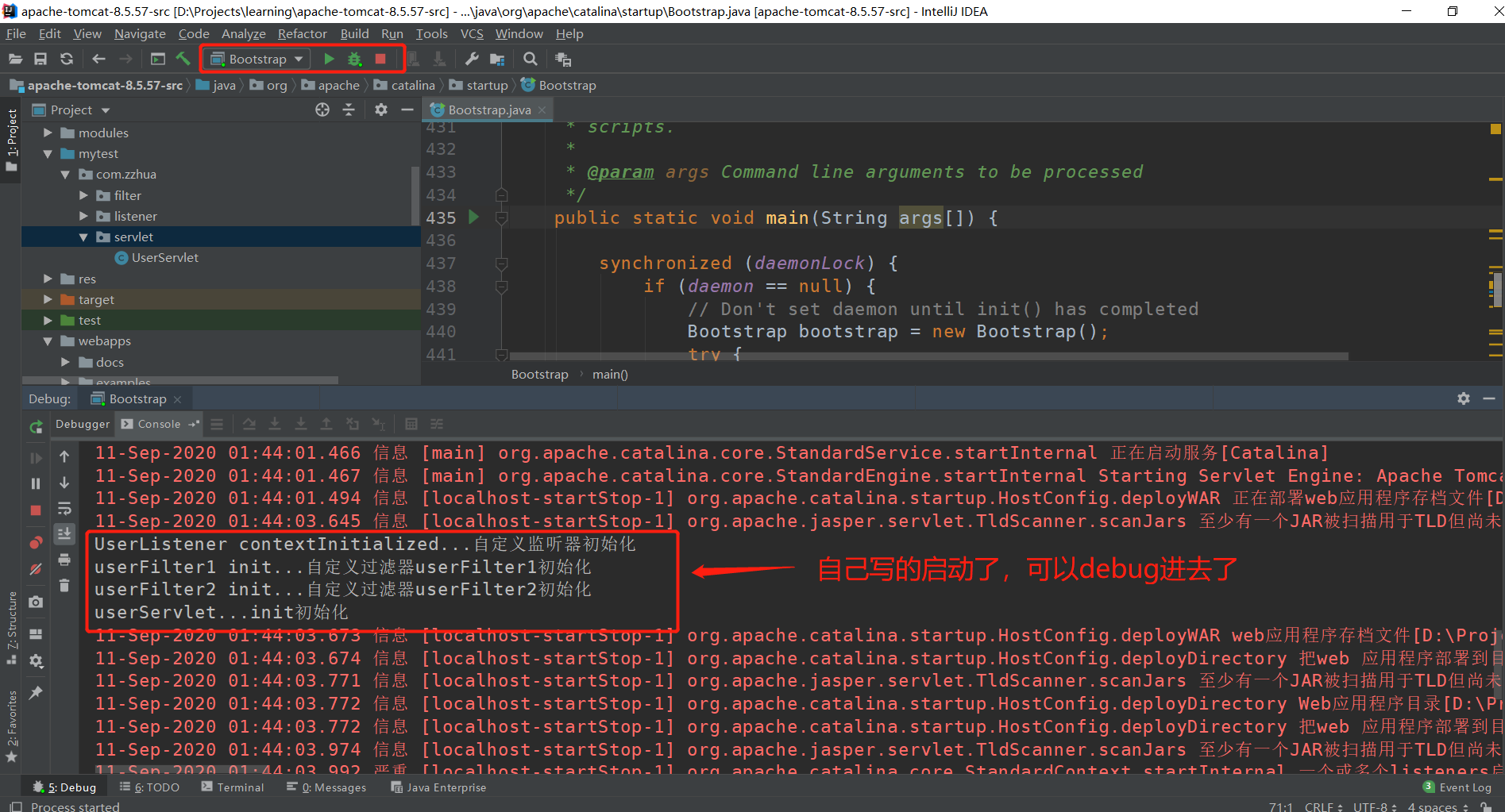Expand the listener package
Screen dimensions: 1505x812
[x=83, y=216]
